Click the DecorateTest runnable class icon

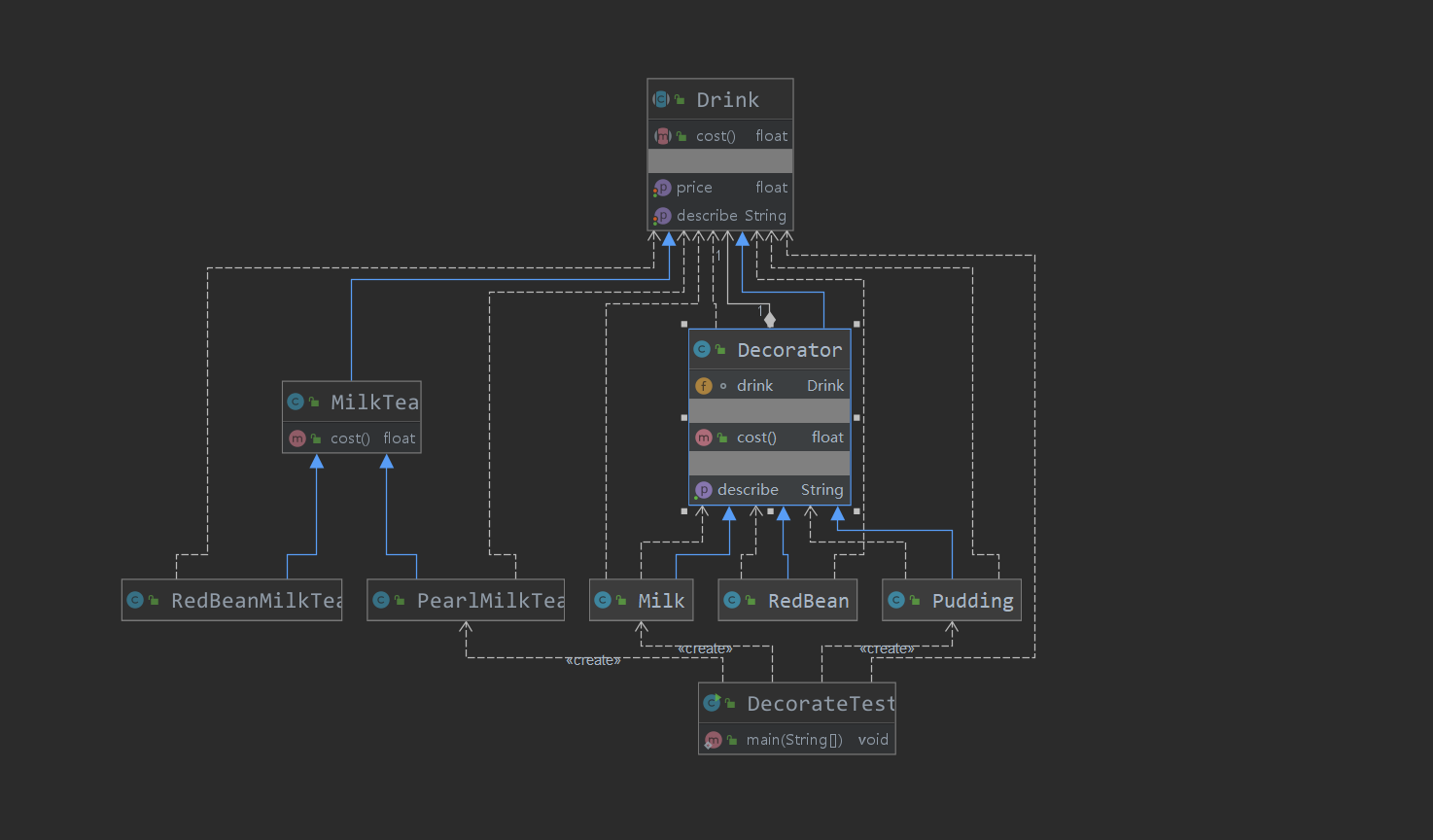click(x=712, y=703)
